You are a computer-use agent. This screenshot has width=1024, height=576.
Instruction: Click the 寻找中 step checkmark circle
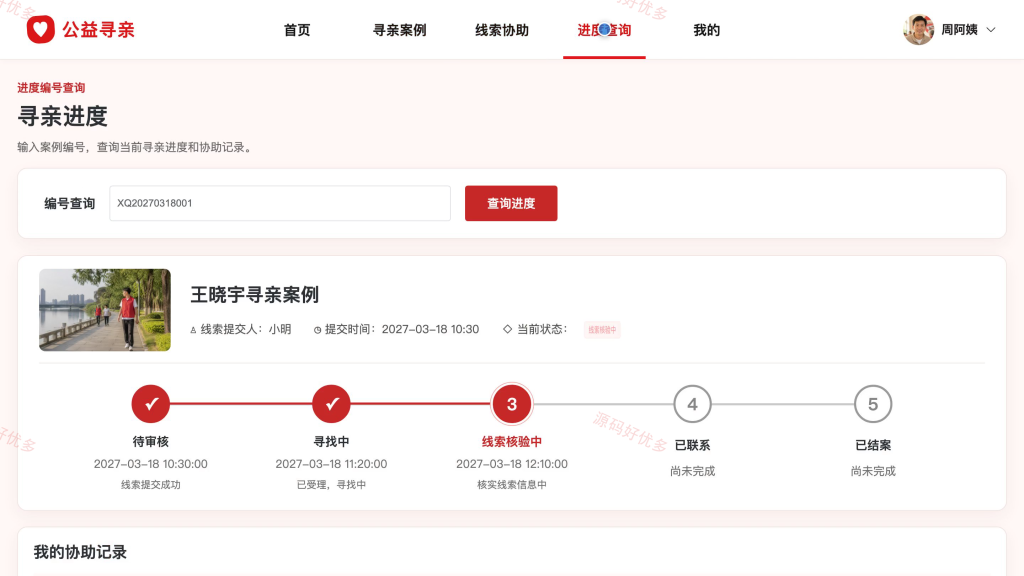click(331, 404)
